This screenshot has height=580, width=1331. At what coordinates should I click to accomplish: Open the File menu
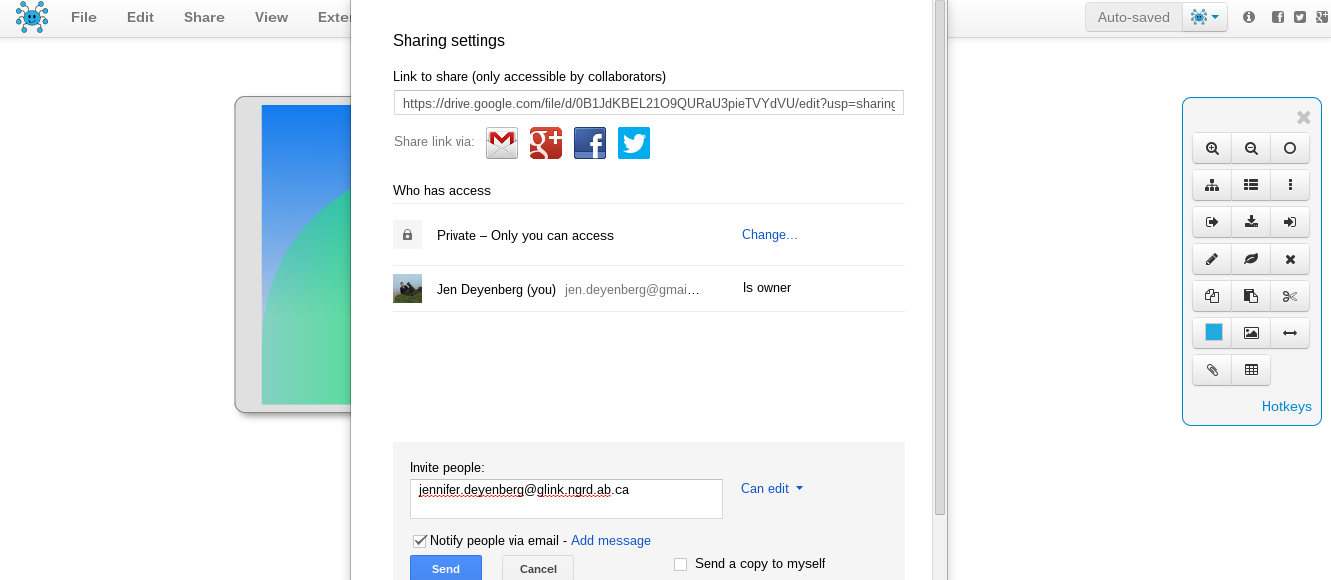click(x=84, y=17)
